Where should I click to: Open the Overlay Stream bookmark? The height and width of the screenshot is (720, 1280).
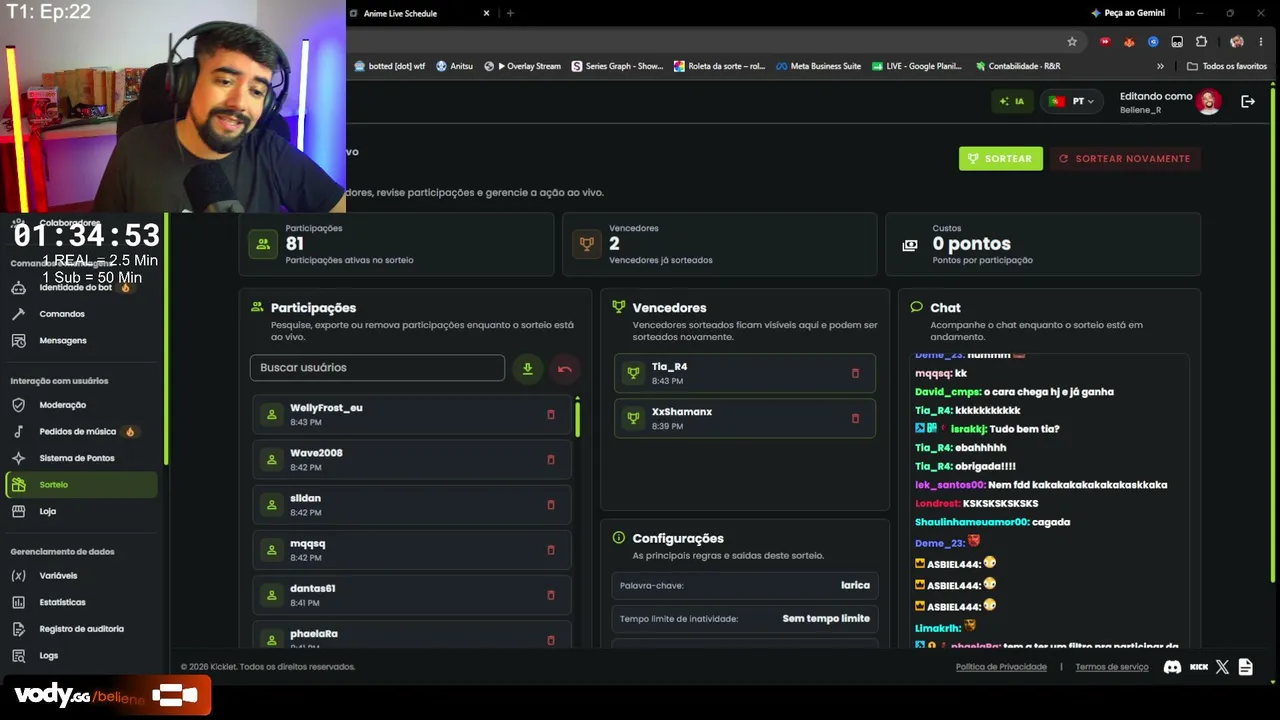pos(522,66)
